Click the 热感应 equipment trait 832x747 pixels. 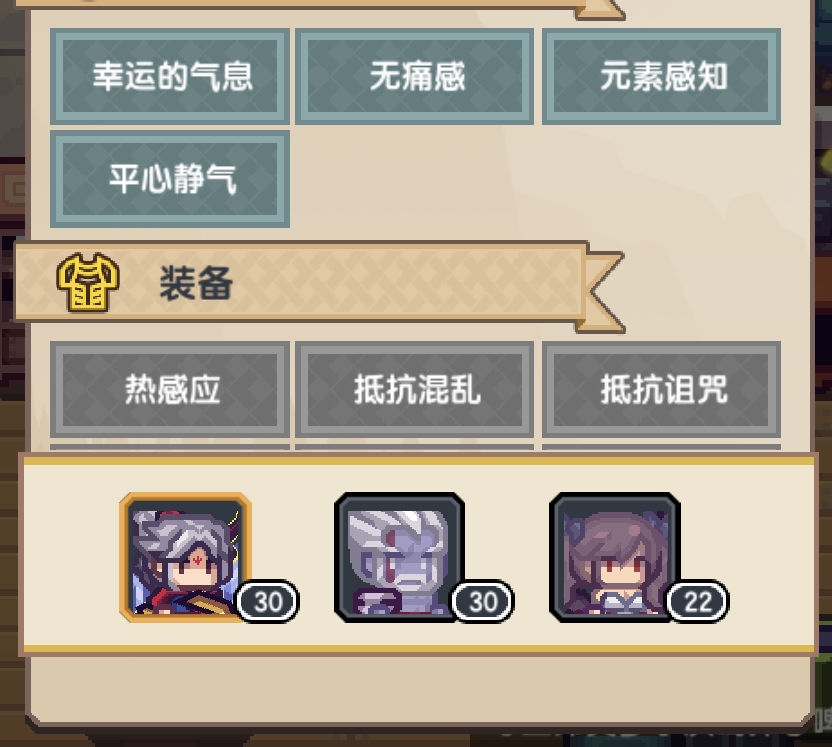coord(170,389)
